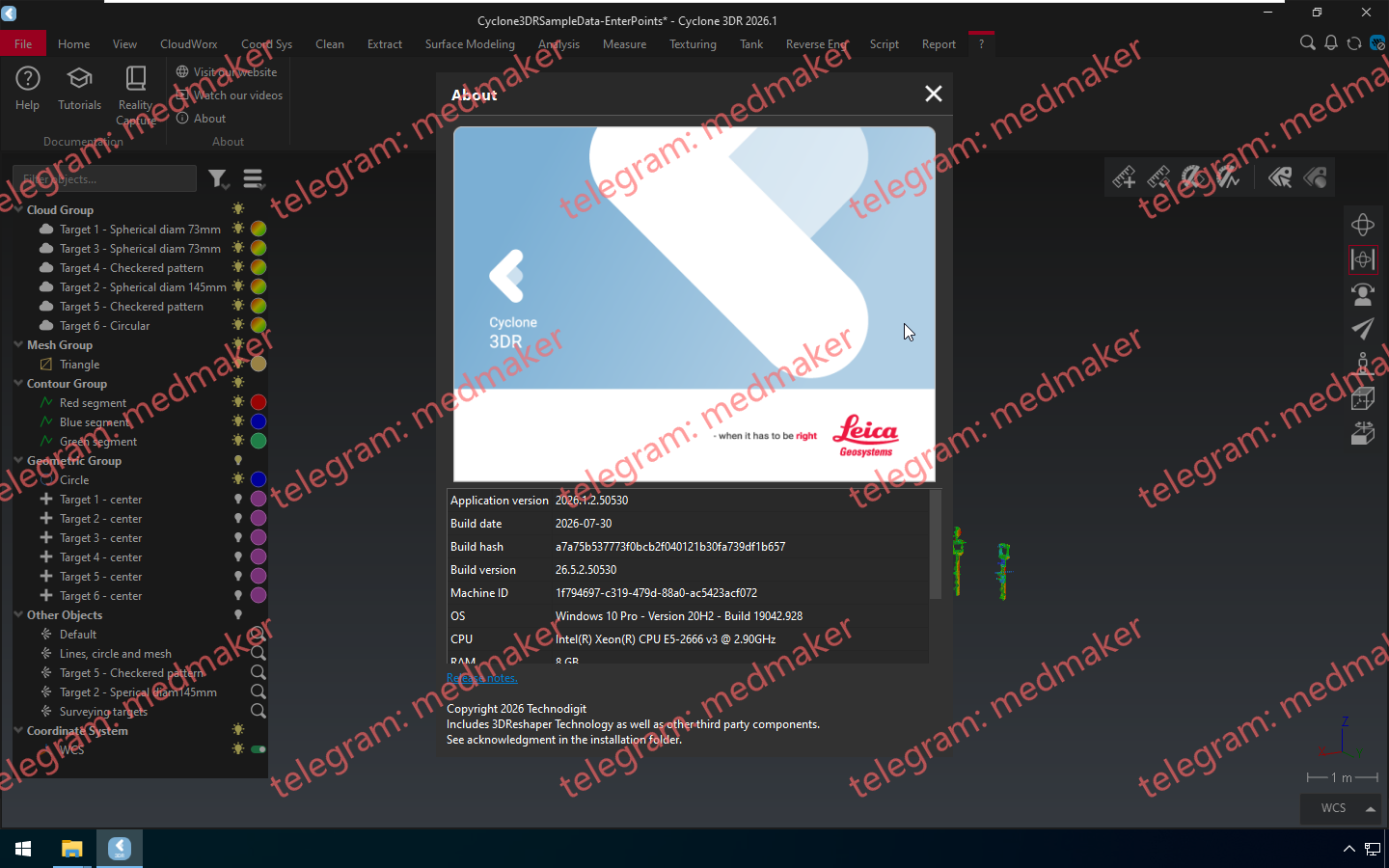Click color swatch of Green segment
The width and height of the screenshot is (1389, 868).
pyautogui.click(x=259, y=441)
